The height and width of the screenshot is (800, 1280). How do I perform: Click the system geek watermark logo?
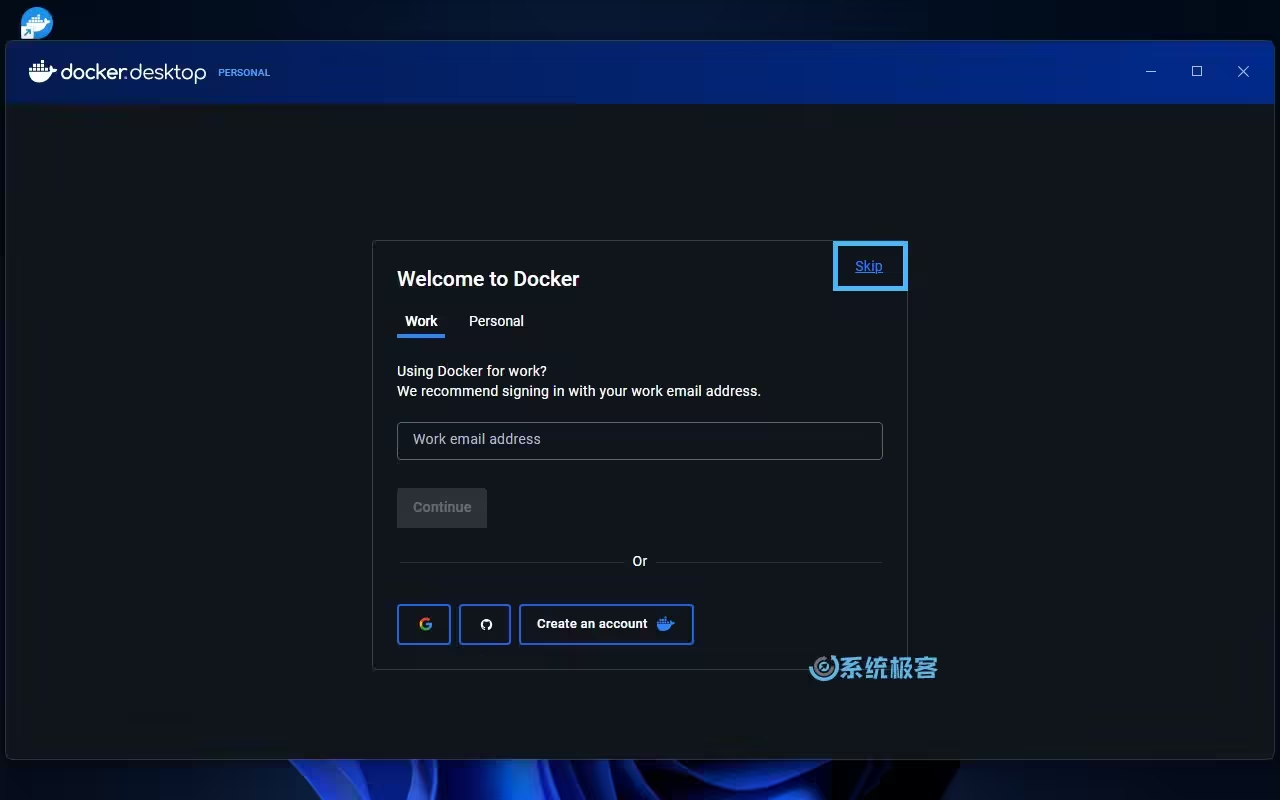(873, 668)
